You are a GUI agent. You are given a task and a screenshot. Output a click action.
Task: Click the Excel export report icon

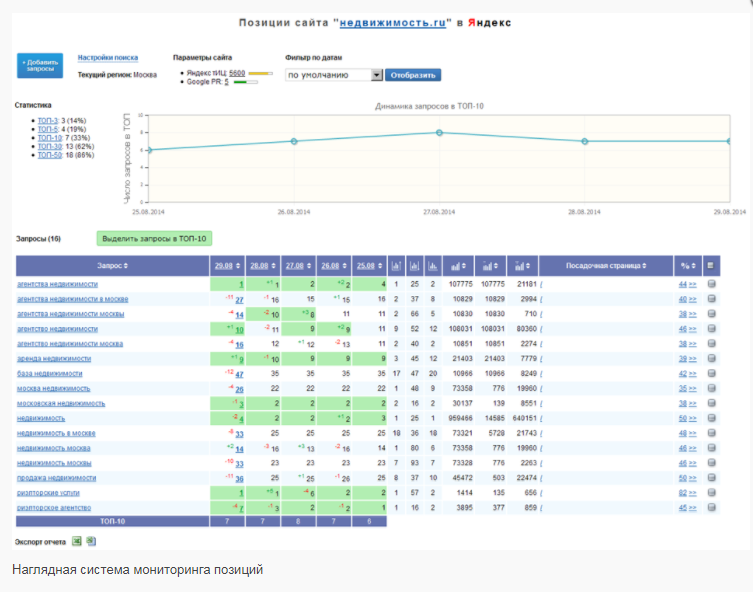point(76,541)
